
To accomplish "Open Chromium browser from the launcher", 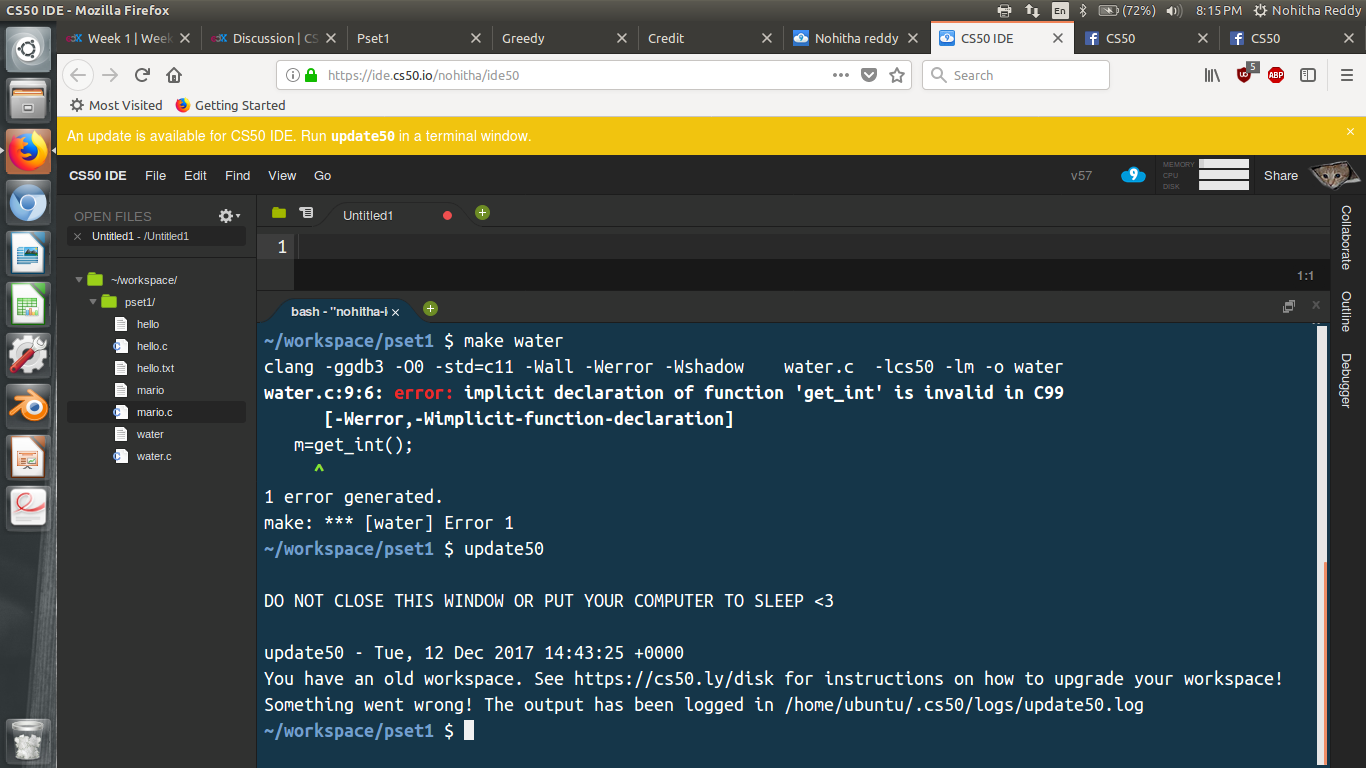I will [28, 203].
